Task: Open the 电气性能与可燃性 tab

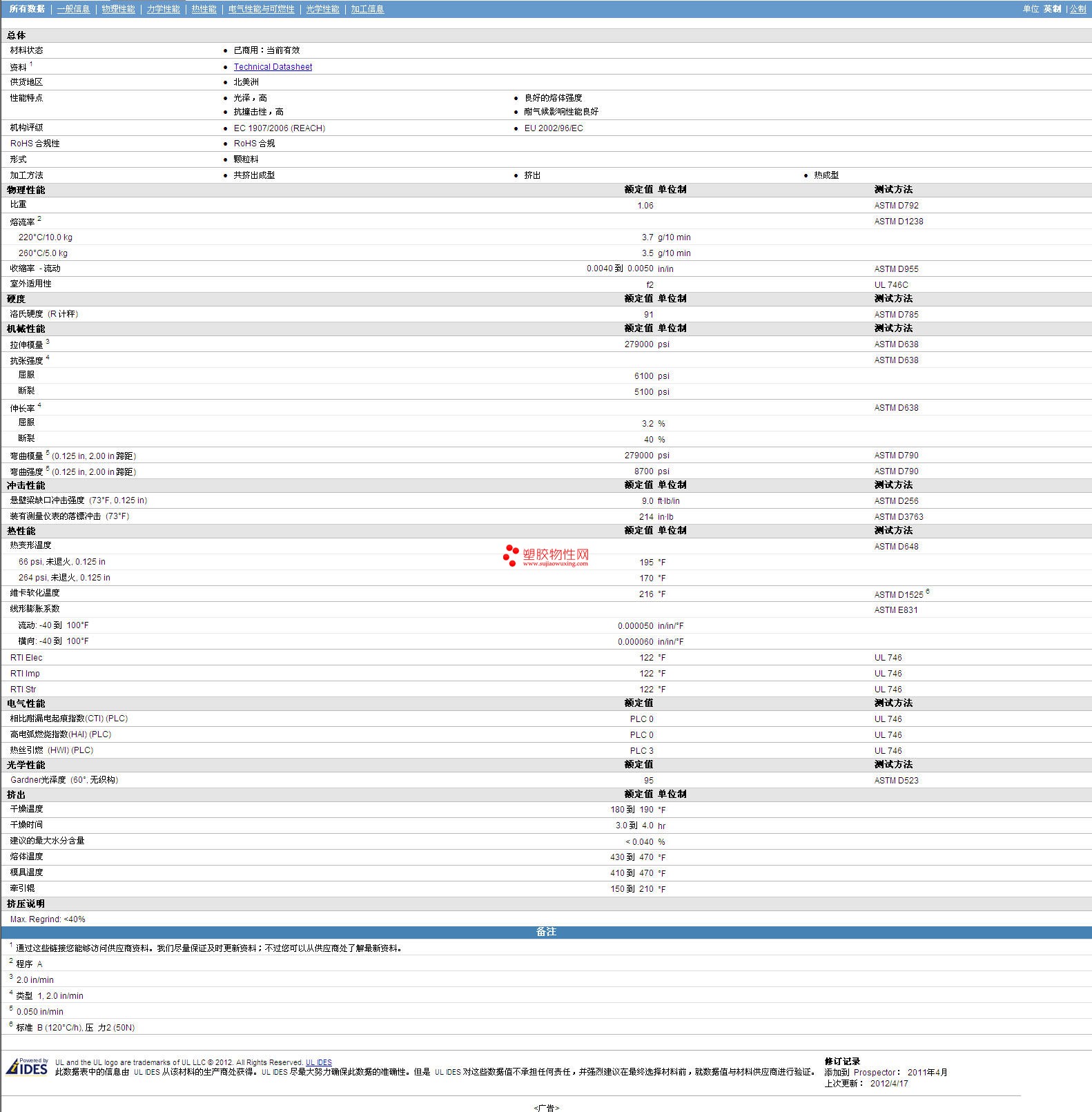Action: click(261, 9)
